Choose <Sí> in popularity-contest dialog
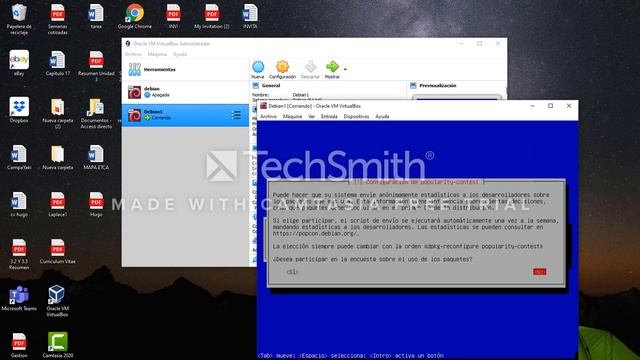Viewport: 640px width, 360px height. (x=292, y=272)
